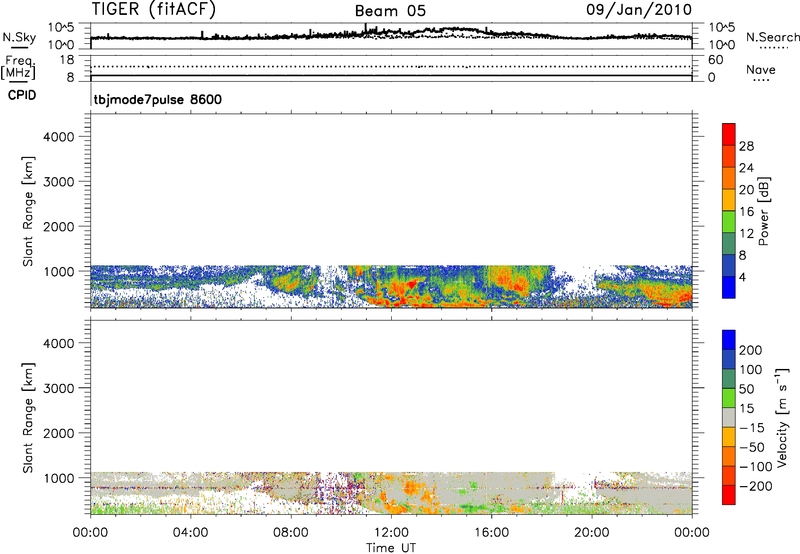Click the 'Beam 05' heading
The width and height of the screenshot is (800, 554).
pyautogui.click(x=390, y=11)
